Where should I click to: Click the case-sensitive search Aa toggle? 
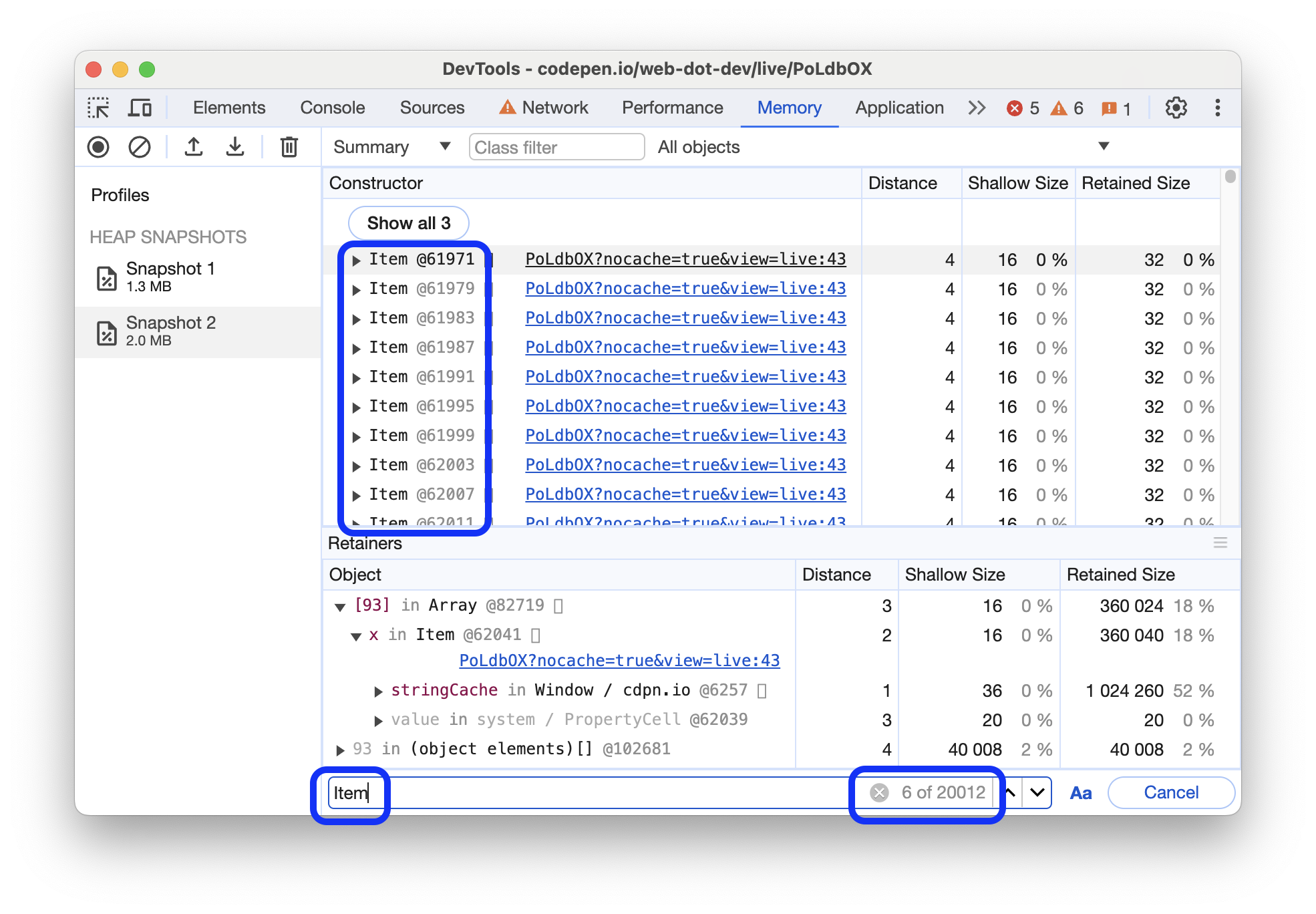tap(1079, 792)
